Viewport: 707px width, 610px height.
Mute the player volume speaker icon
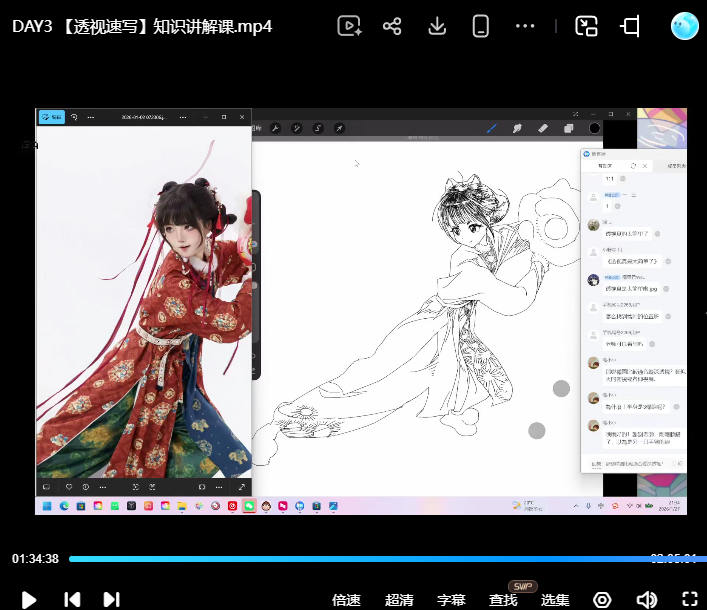pyautogui.click(x=647, y=600)
